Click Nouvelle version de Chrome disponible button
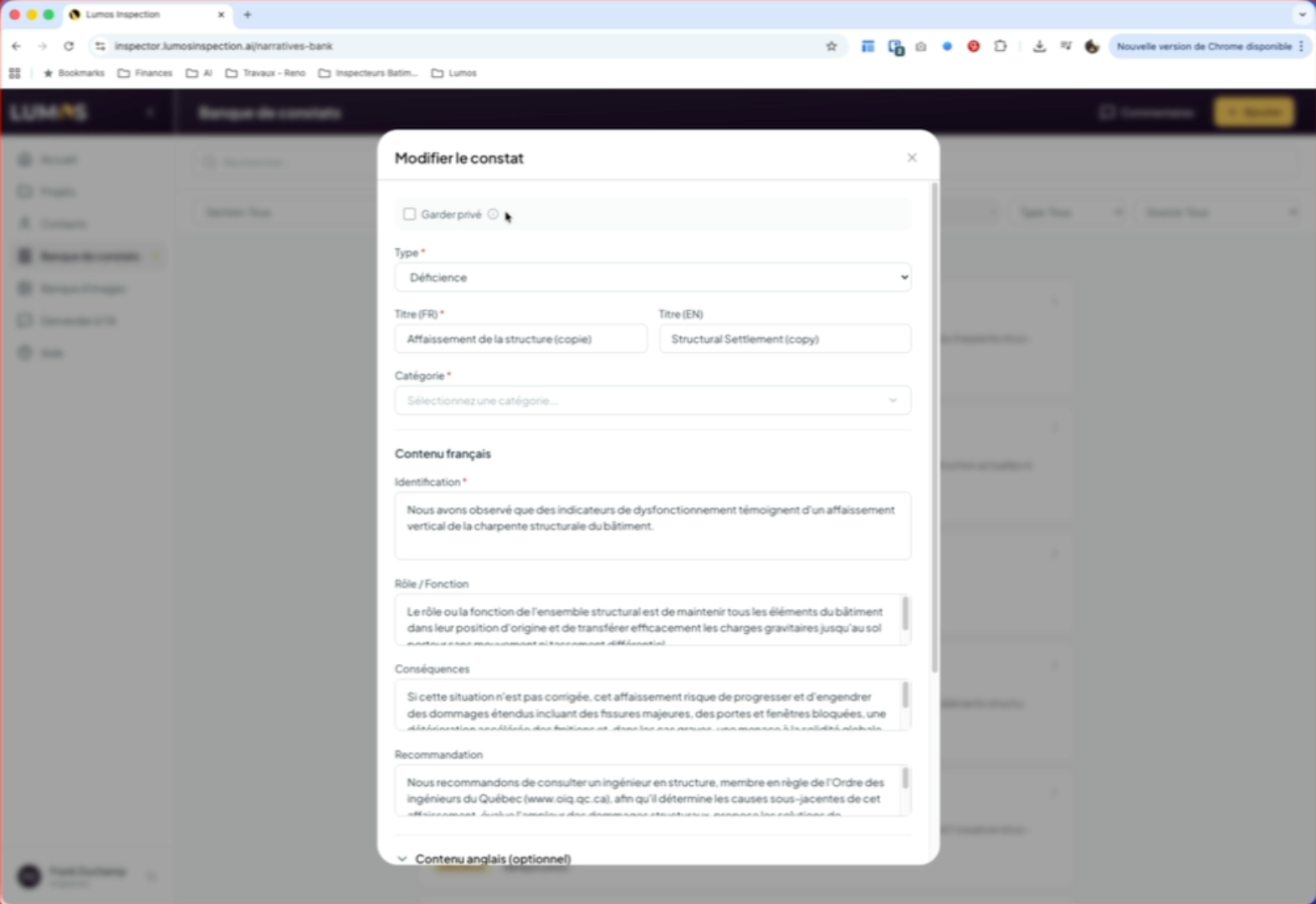 coord(1204,46)
